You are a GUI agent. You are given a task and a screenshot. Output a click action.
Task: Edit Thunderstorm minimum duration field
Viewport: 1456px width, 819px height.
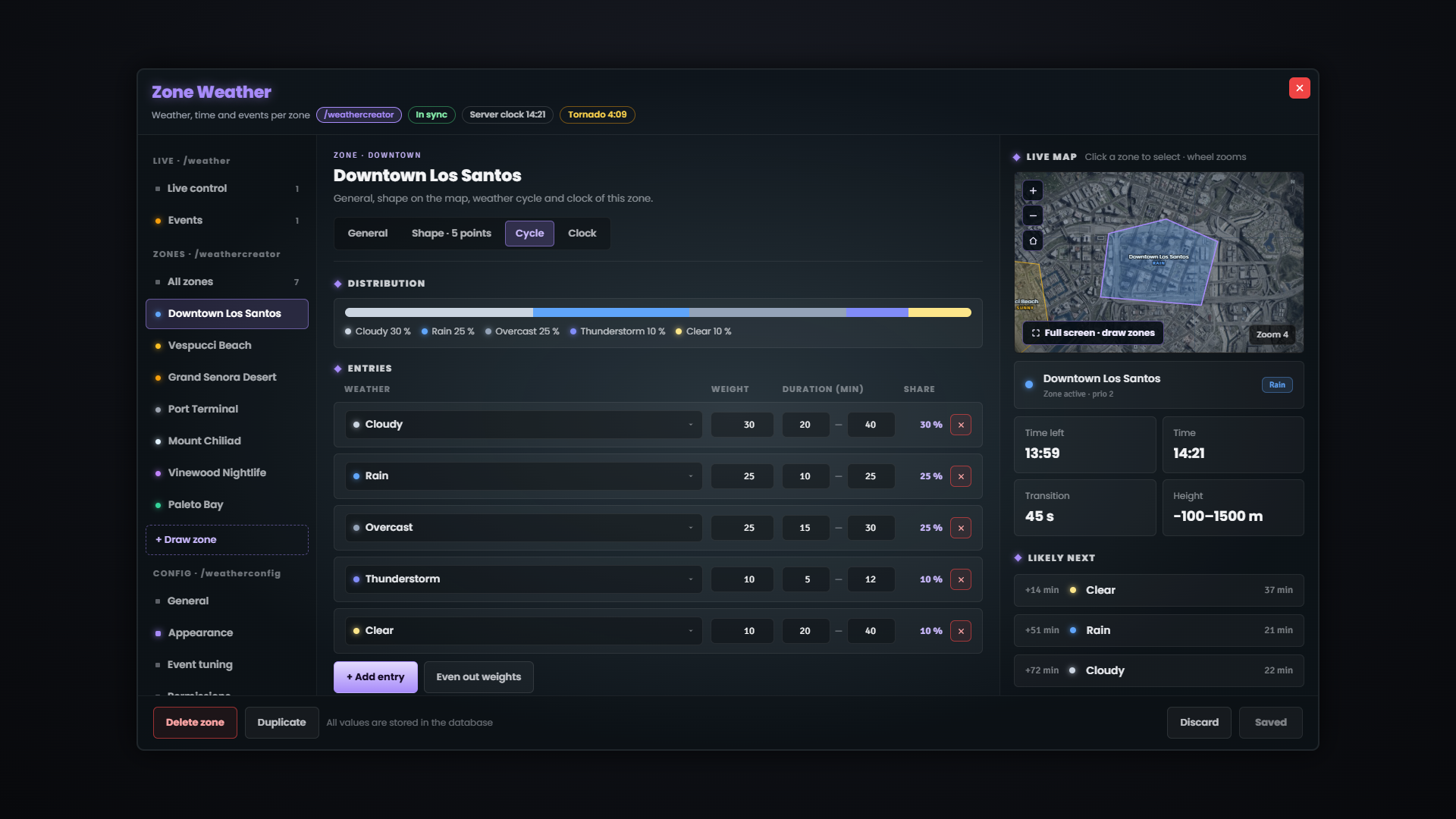pyautogui.click(x=805, y=579)
